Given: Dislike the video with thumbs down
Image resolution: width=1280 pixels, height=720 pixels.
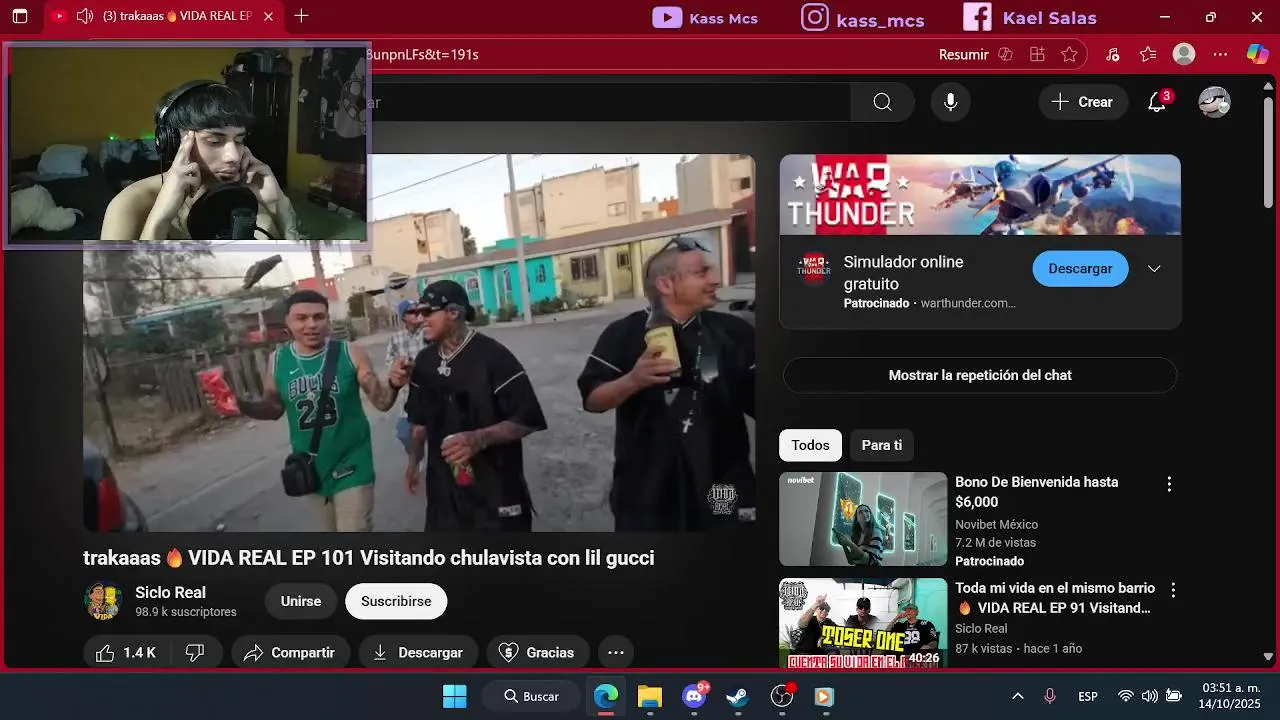Looking at the screenshot, I should (196, 652).
